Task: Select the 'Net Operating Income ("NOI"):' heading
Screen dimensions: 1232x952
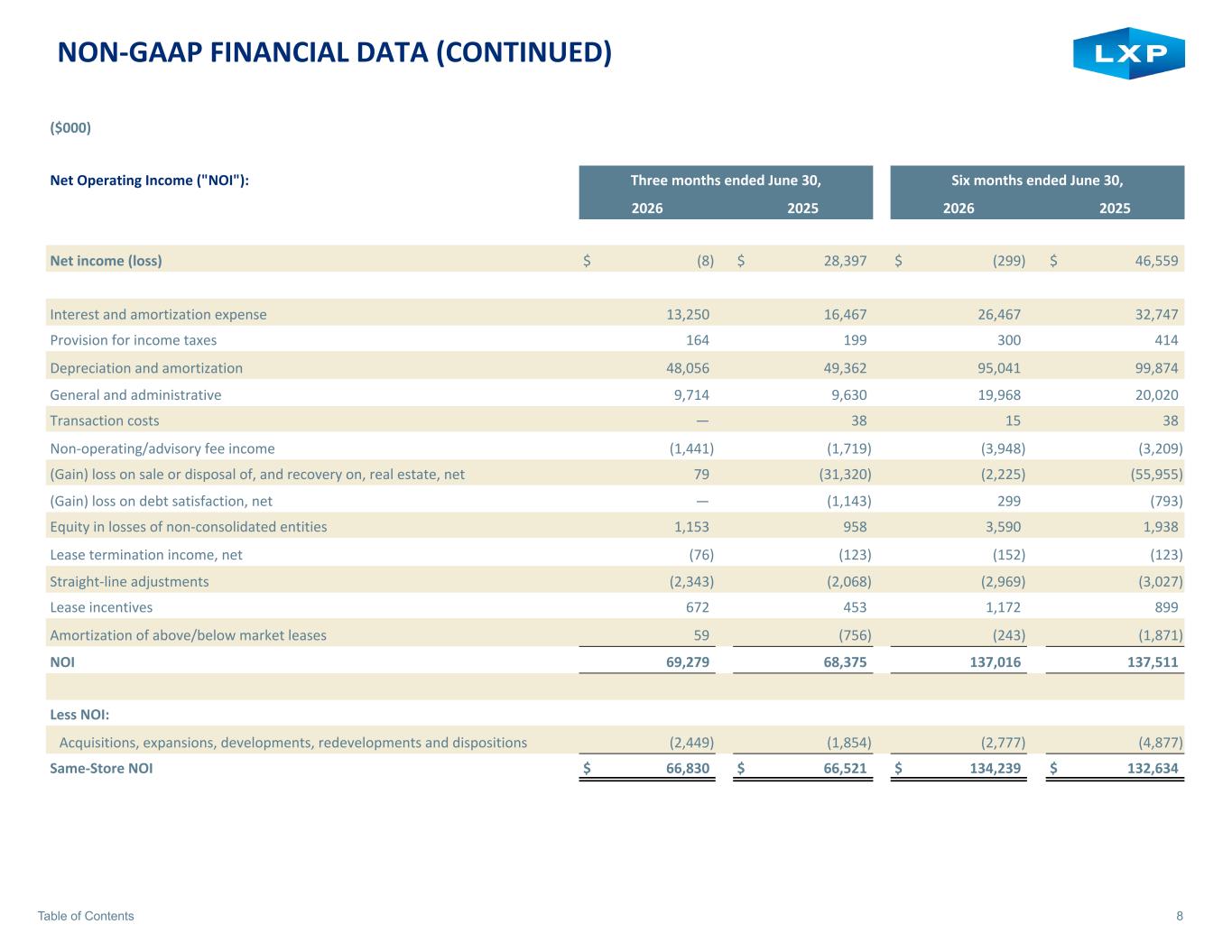Action: coord(150,180)
